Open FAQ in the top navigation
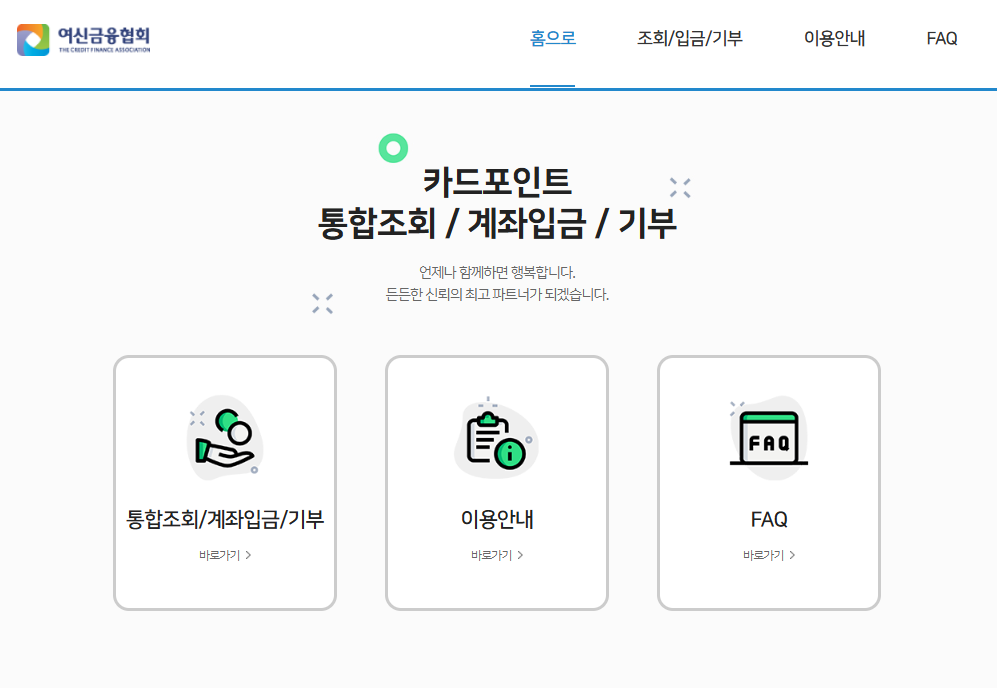This screenshot has height=688, width=997. pos(942,38)
